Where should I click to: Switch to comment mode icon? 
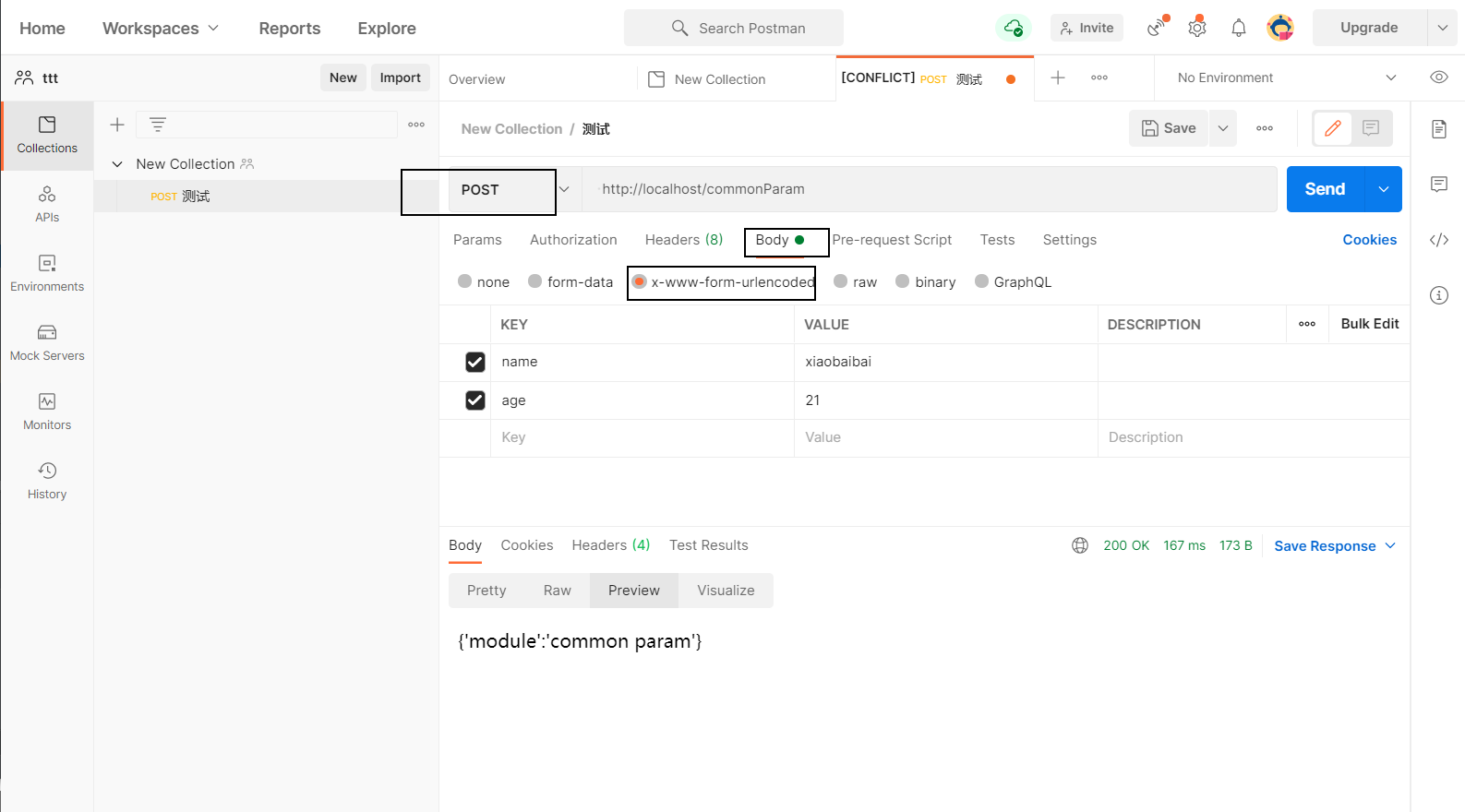[x=1371, y=128]
